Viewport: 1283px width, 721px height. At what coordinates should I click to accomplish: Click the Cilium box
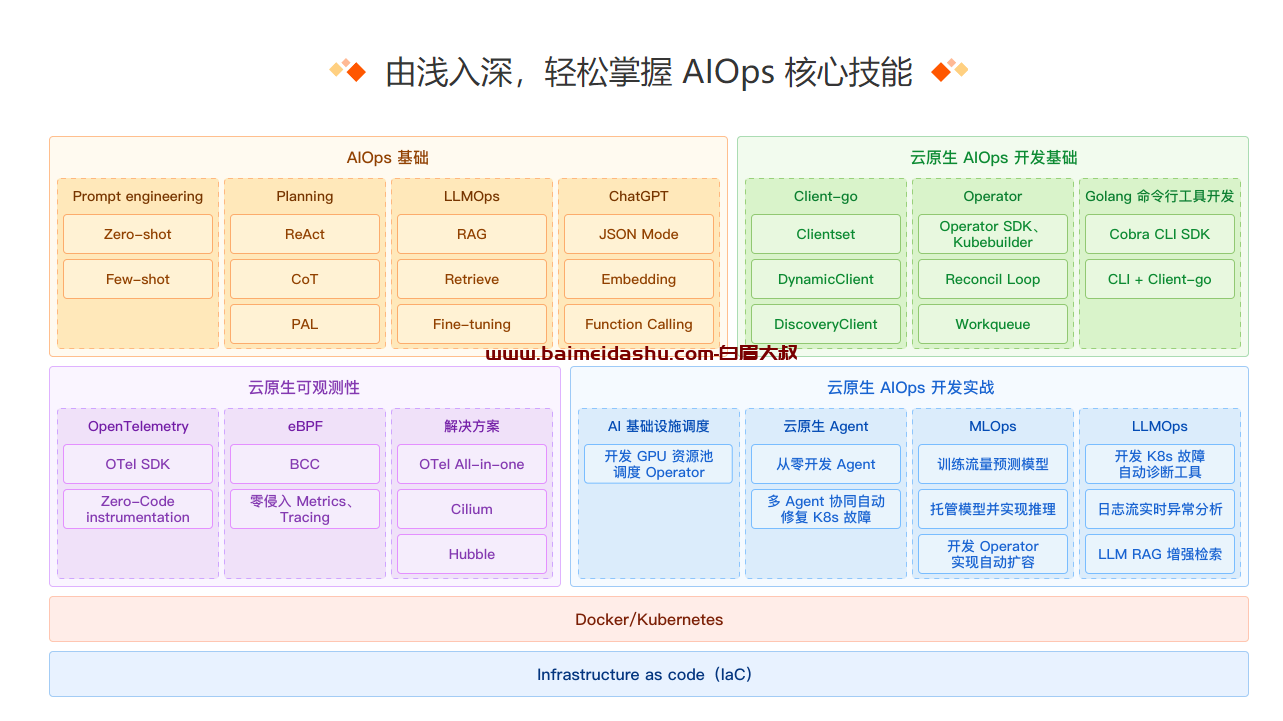click(472, 509)
